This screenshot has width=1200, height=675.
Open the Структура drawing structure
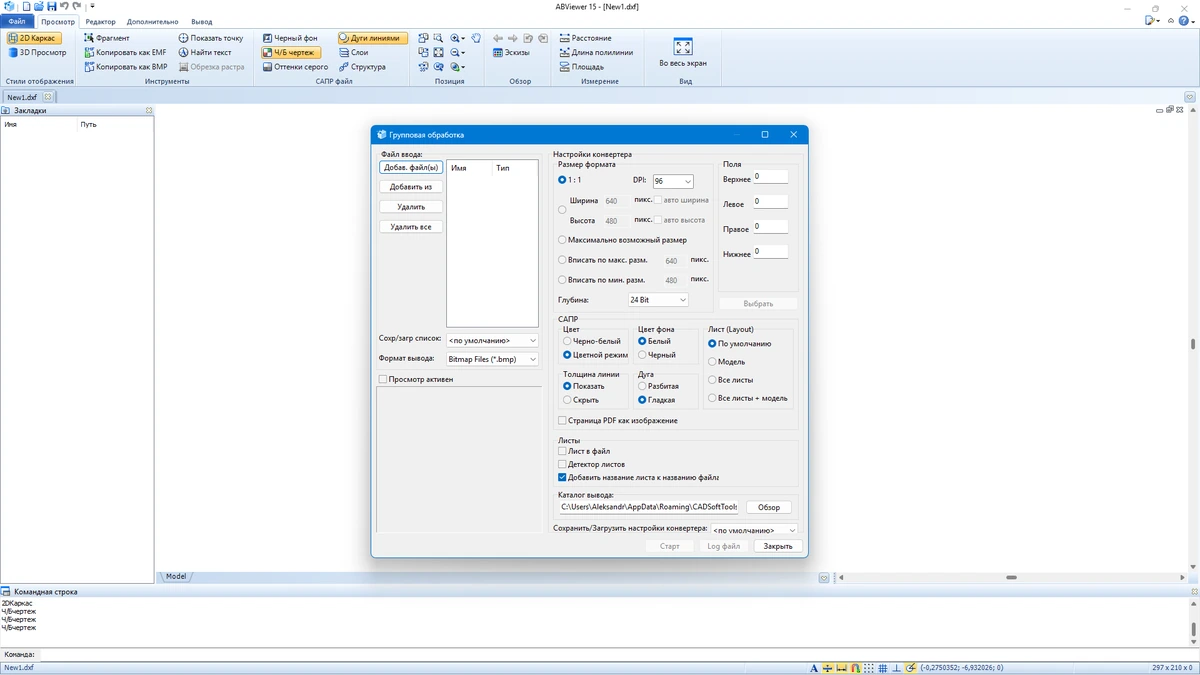click(362, 67)
